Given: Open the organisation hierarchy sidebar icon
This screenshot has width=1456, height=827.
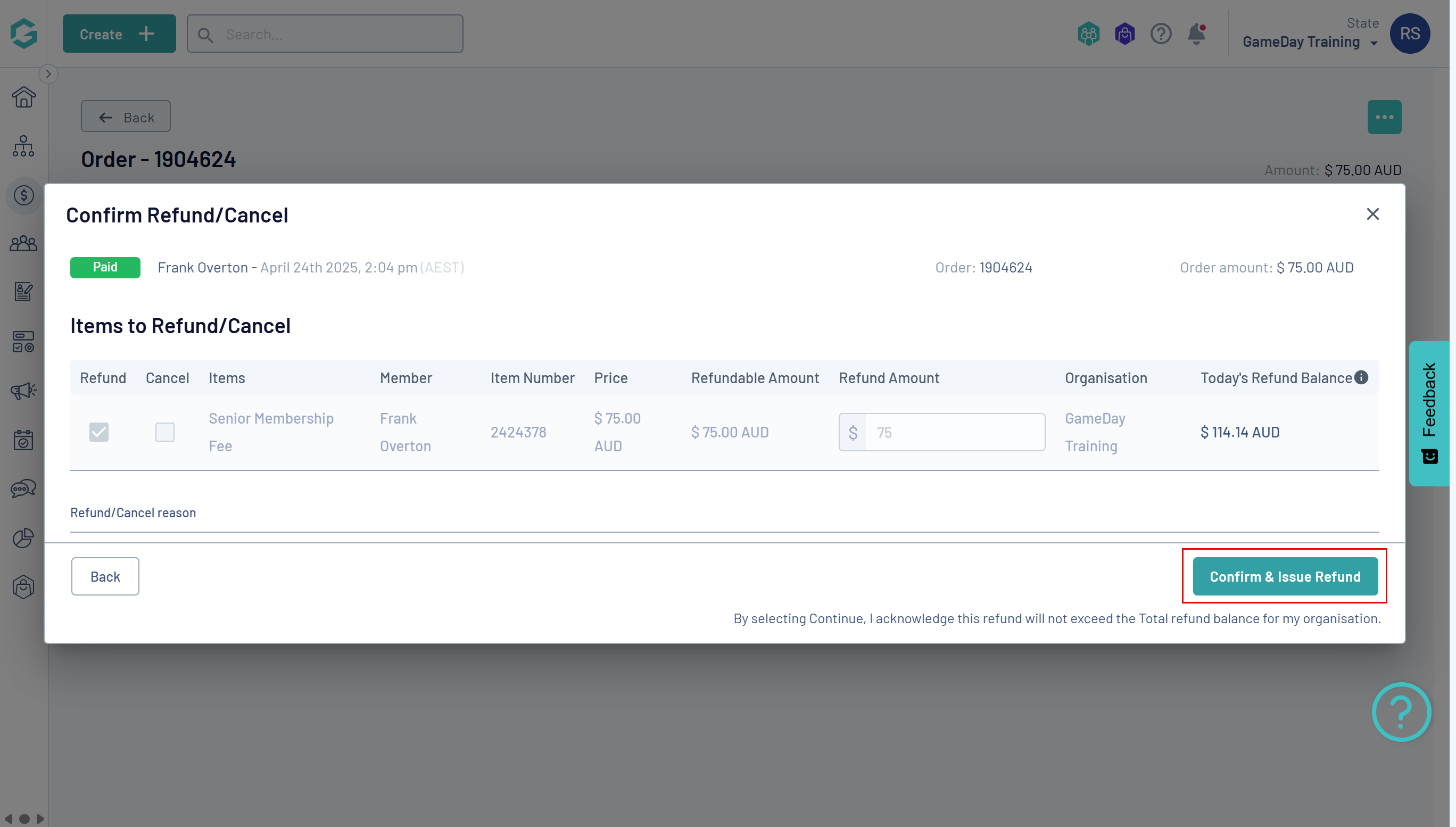Looking at the screenshot, I should [23, 146].
